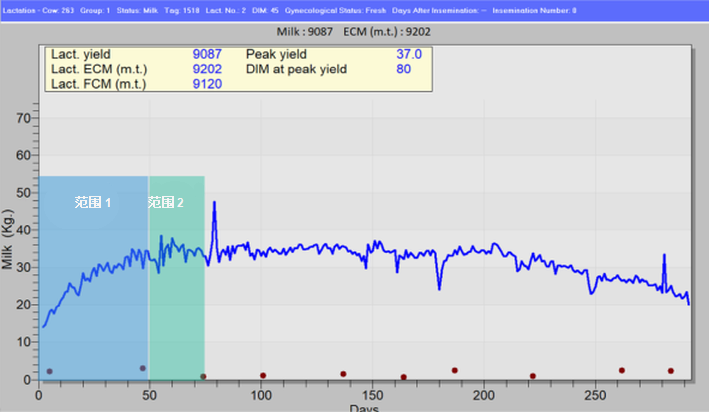Select the green shaded 范围 2 region label
Viewport: 709px width, 412px height.
coord(166,202)
